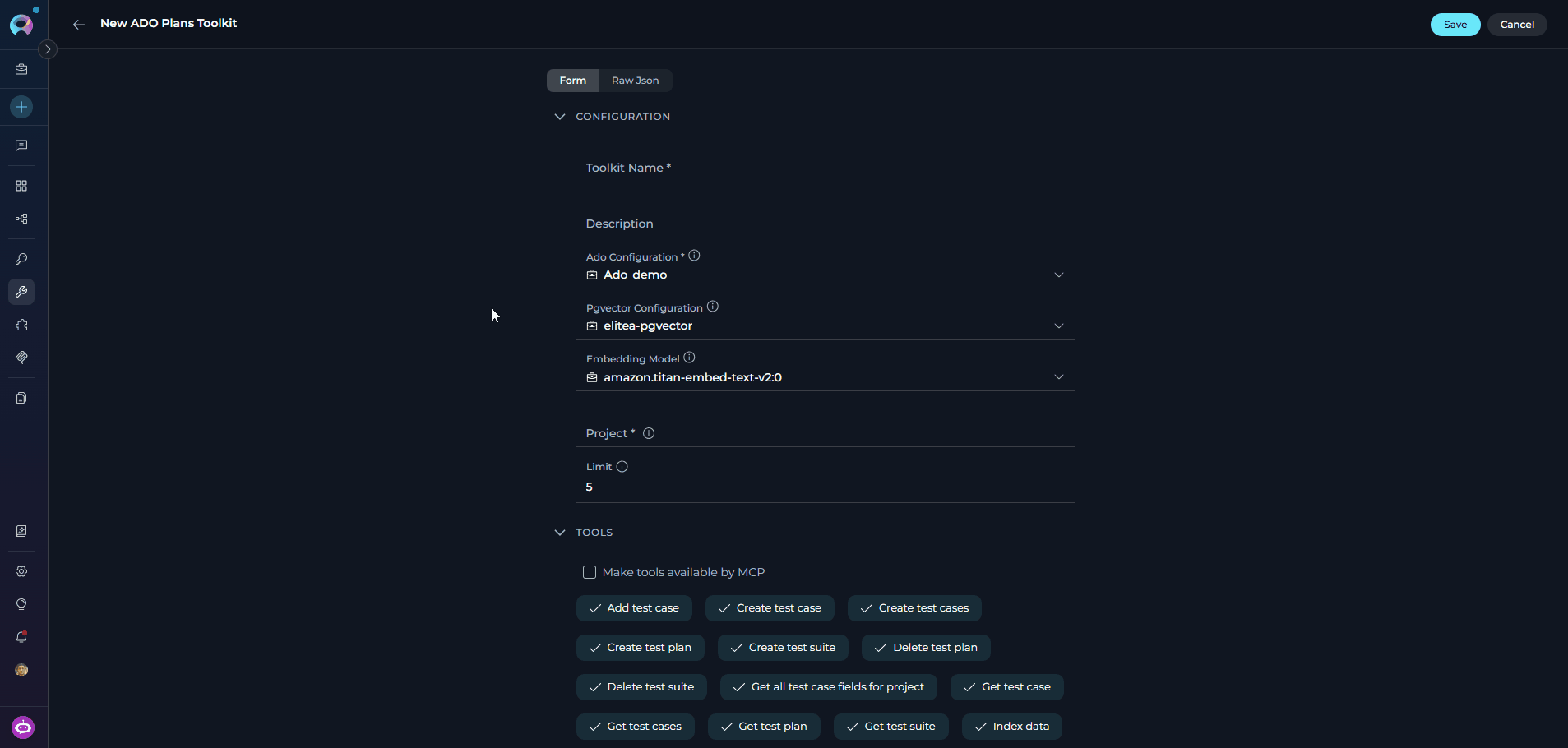Toggle the Get test cases tool

tap(636, 727)
